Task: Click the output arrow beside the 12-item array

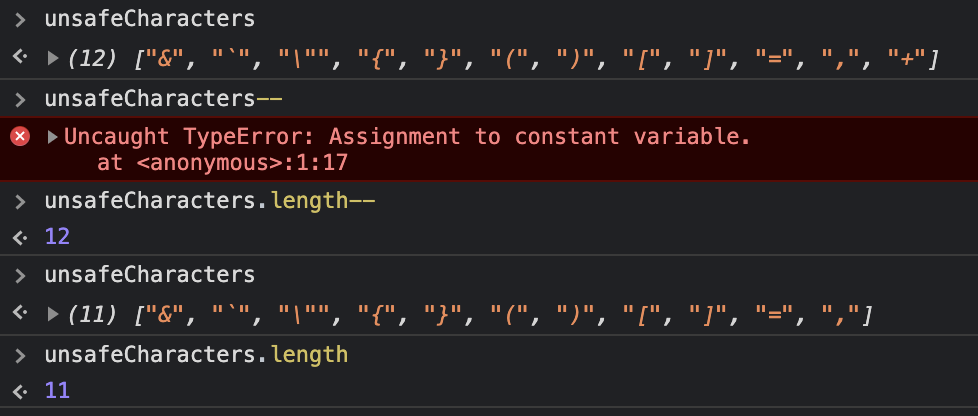Action: pyautogui.click(x=19, y=60)
